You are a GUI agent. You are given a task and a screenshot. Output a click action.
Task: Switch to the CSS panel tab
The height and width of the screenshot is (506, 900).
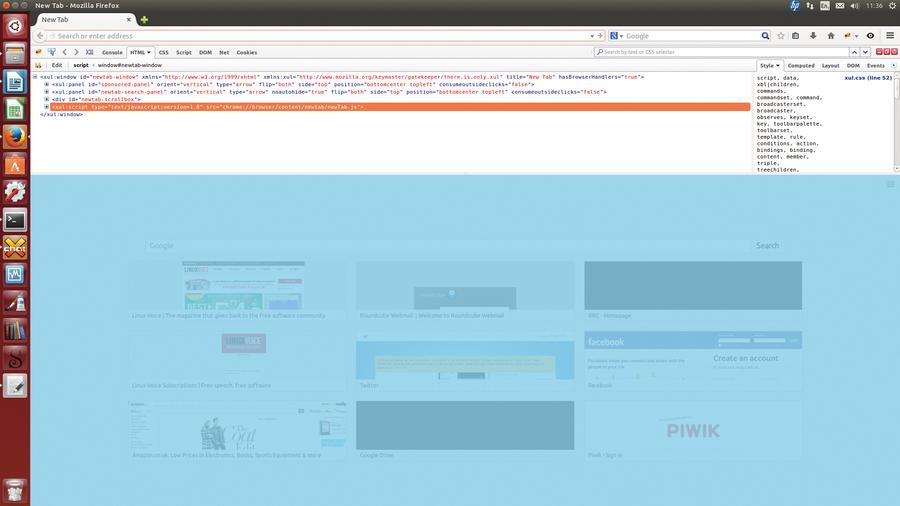[x=164, y=52]
